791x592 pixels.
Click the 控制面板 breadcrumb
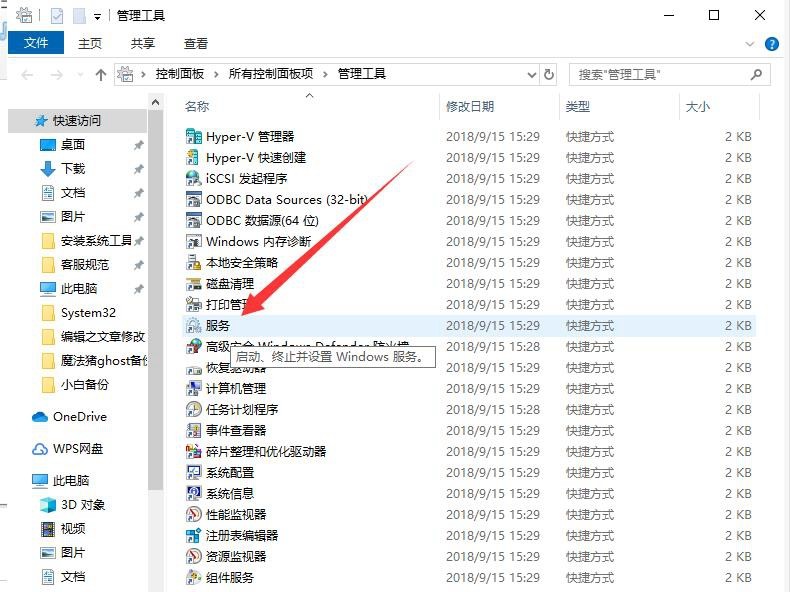coord(180,74)
